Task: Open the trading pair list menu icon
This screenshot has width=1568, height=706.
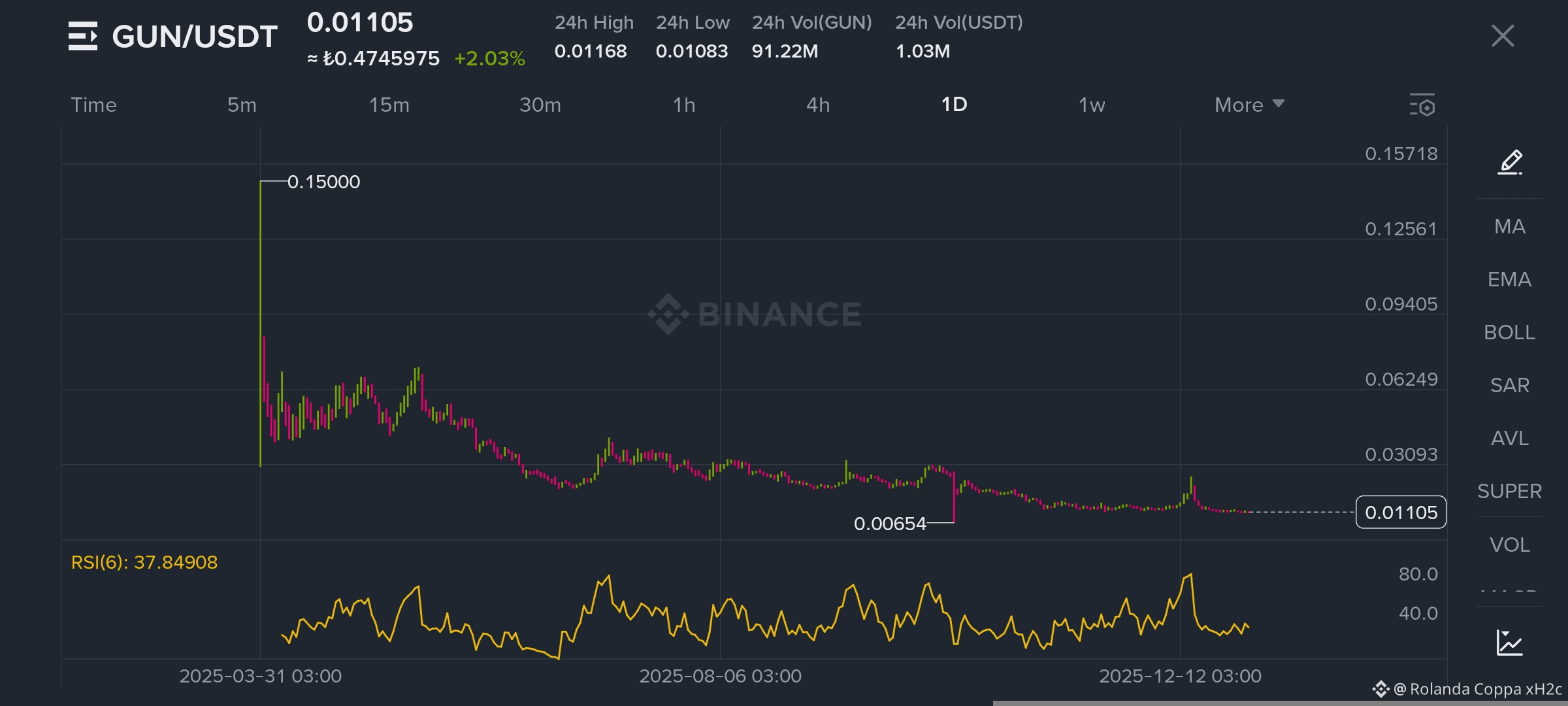Action: [83, 36]
